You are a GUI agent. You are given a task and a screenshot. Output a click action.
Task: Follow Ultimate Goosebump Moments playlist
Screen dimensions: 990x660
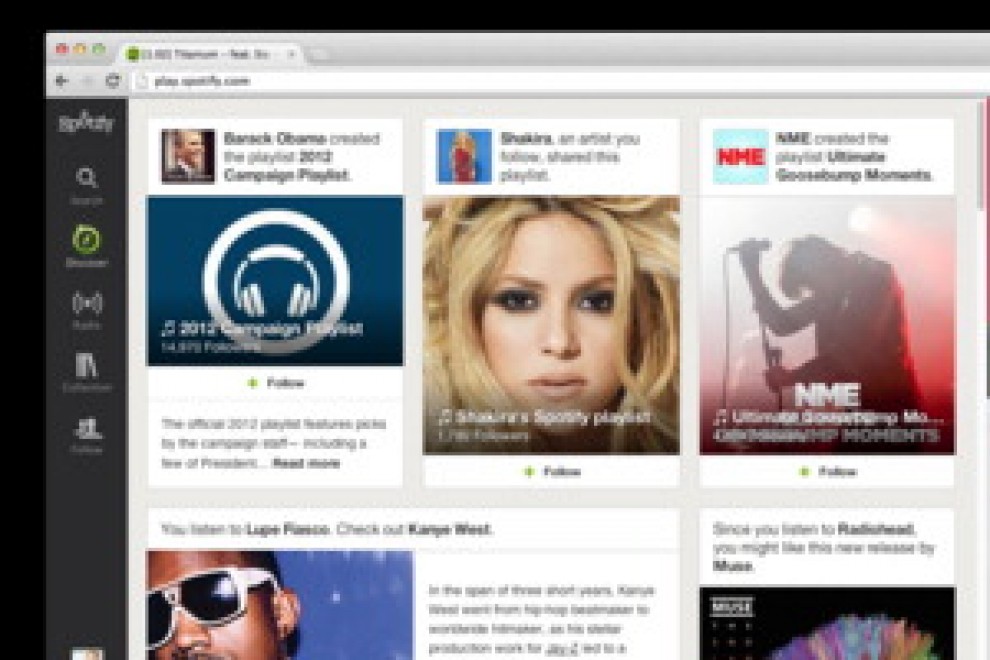828,471
